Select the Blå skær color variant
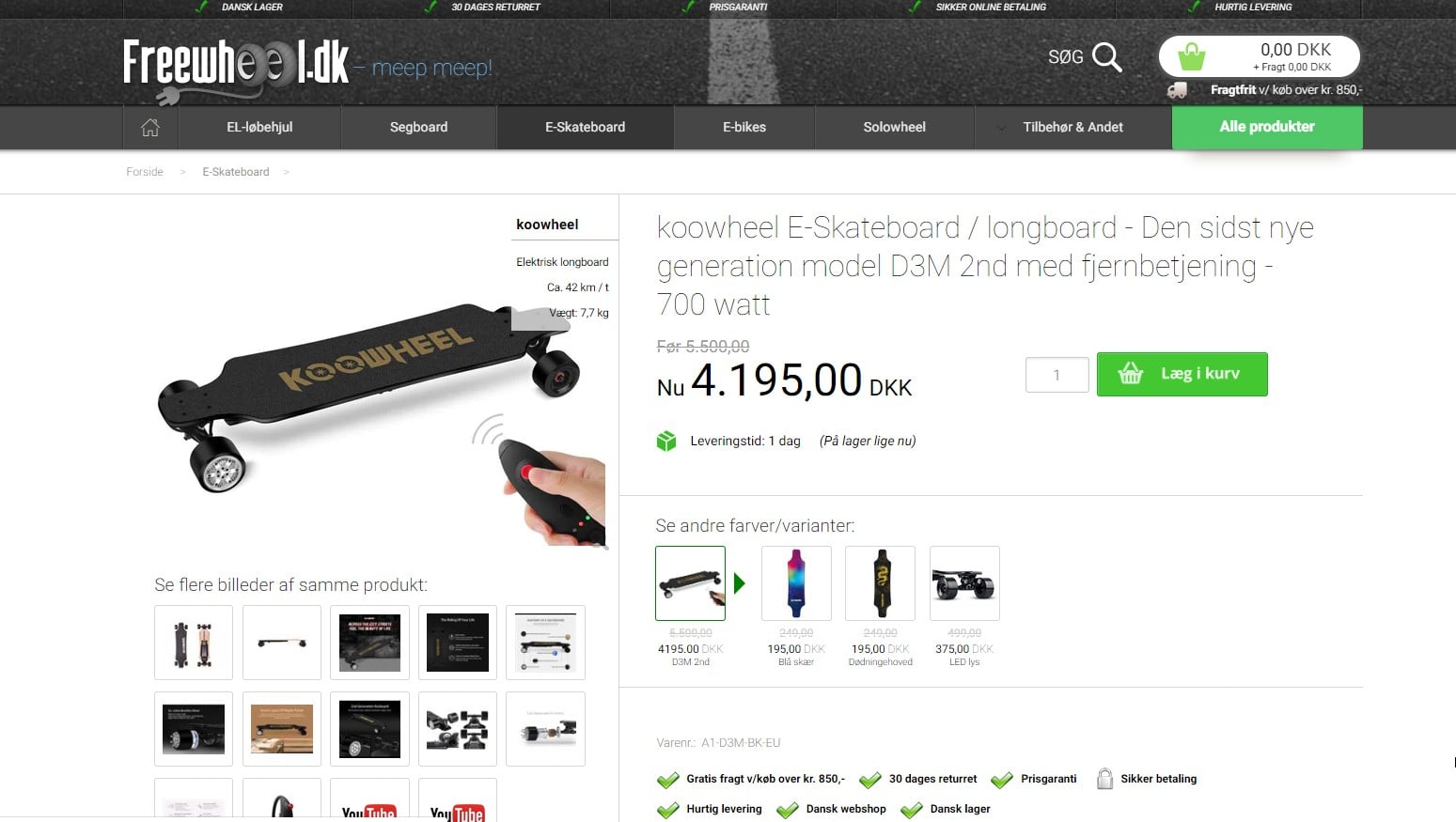The height and width of the screenshot is (822, 1456). pyautogui.click(x=796, y=583)
